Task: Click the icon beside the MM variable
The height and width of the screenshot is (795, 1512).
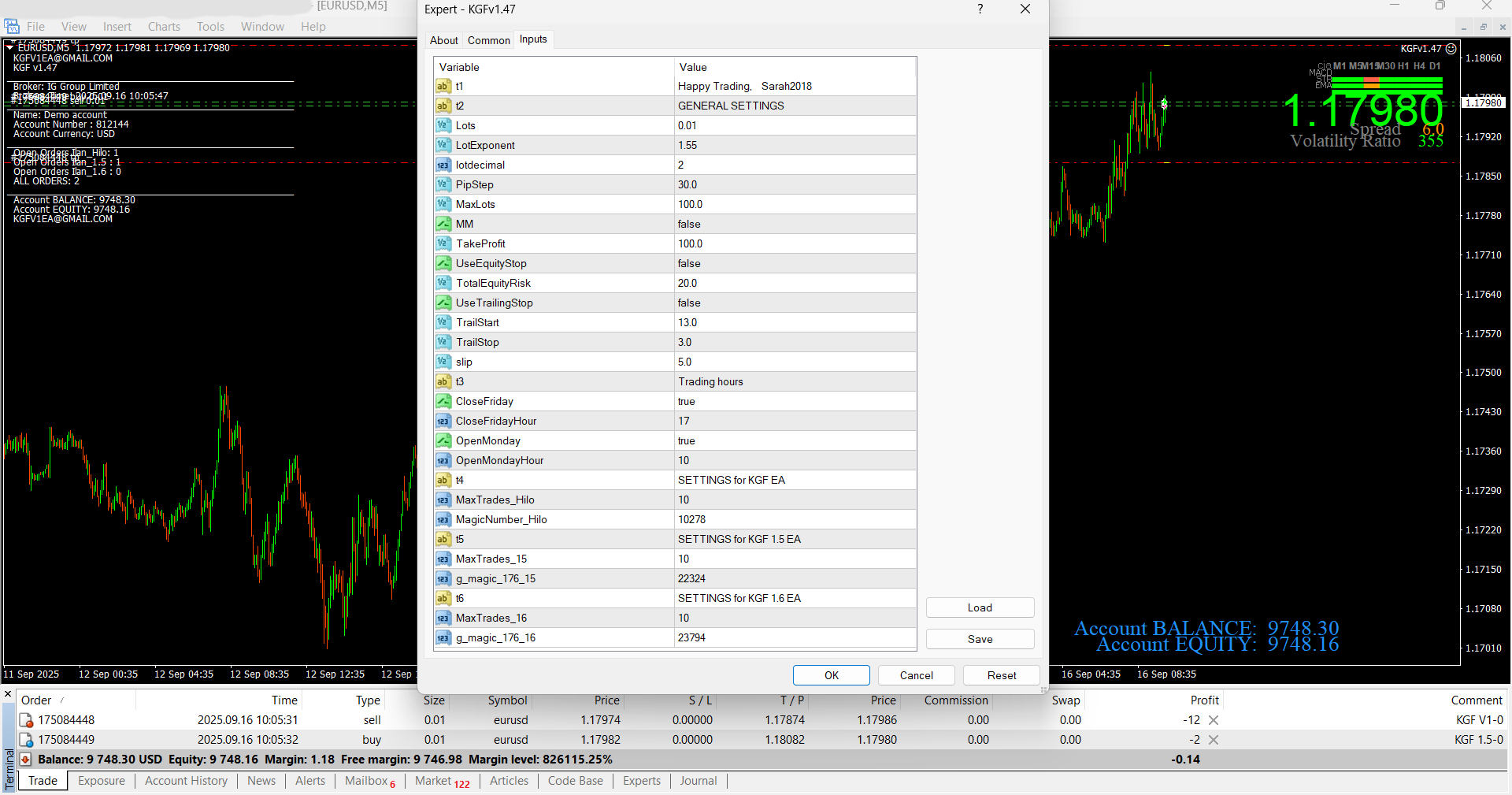Action: coord(443,224)
